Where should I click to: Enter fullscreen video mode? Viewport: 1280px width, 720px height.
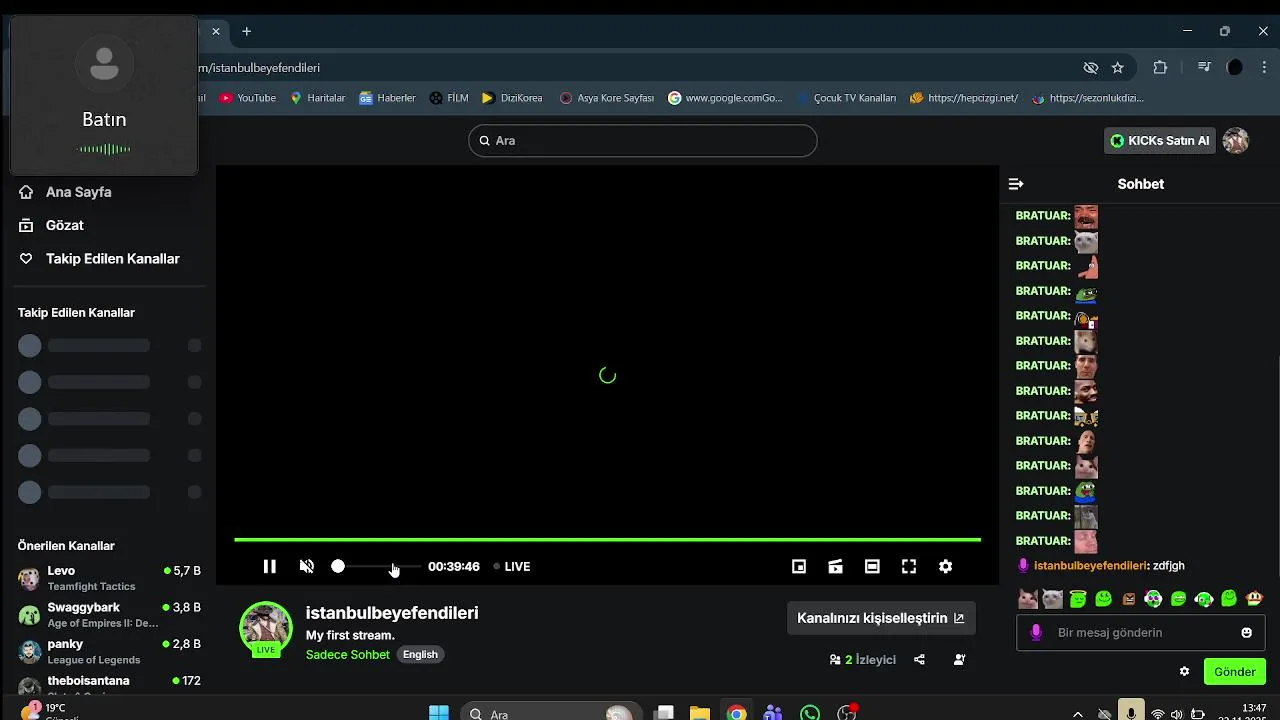point(909,566)
